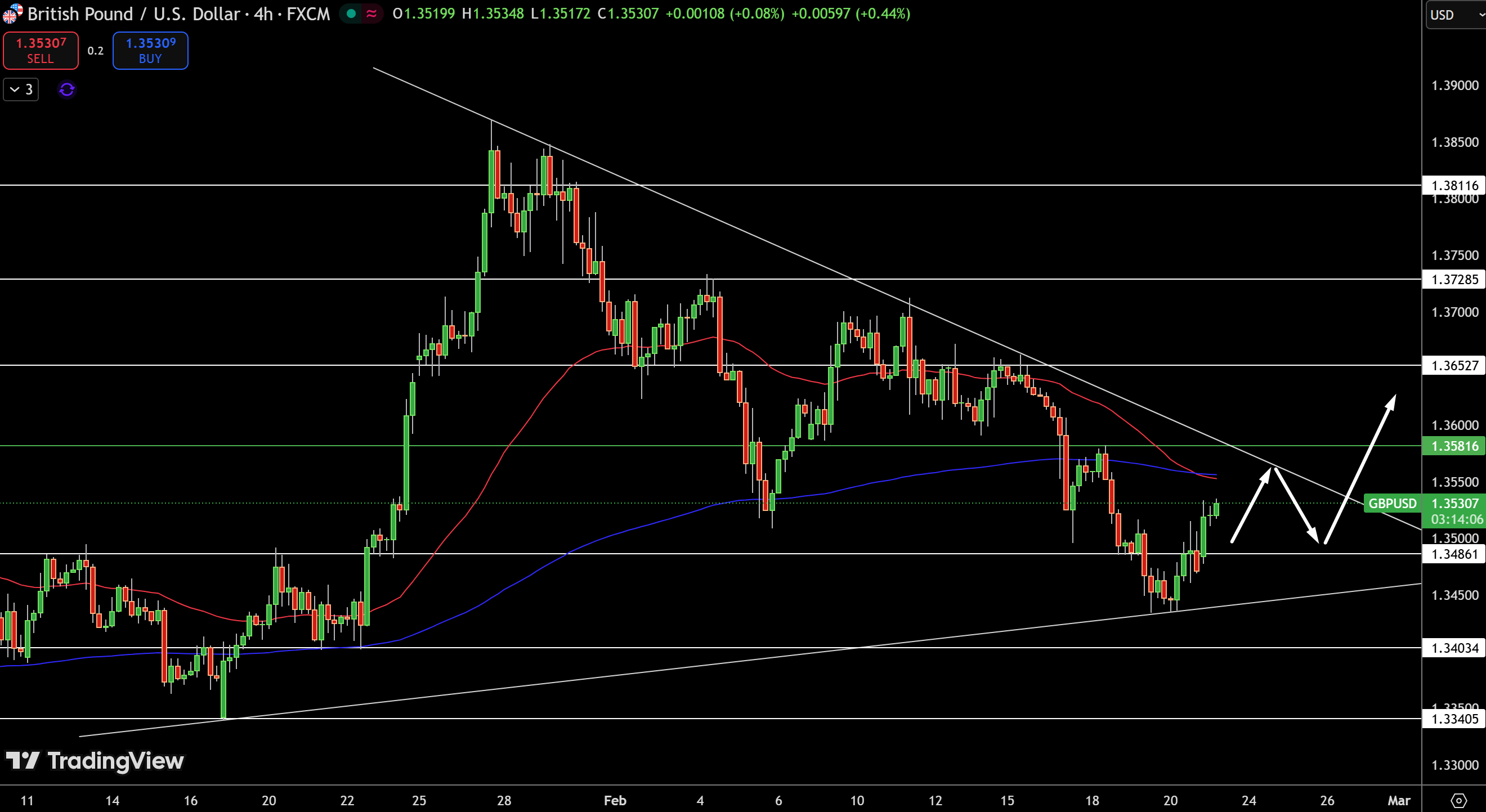Viewport: 1486px width, 812px height.
Task: Click the 11 date on time axis
Action: 26,801
